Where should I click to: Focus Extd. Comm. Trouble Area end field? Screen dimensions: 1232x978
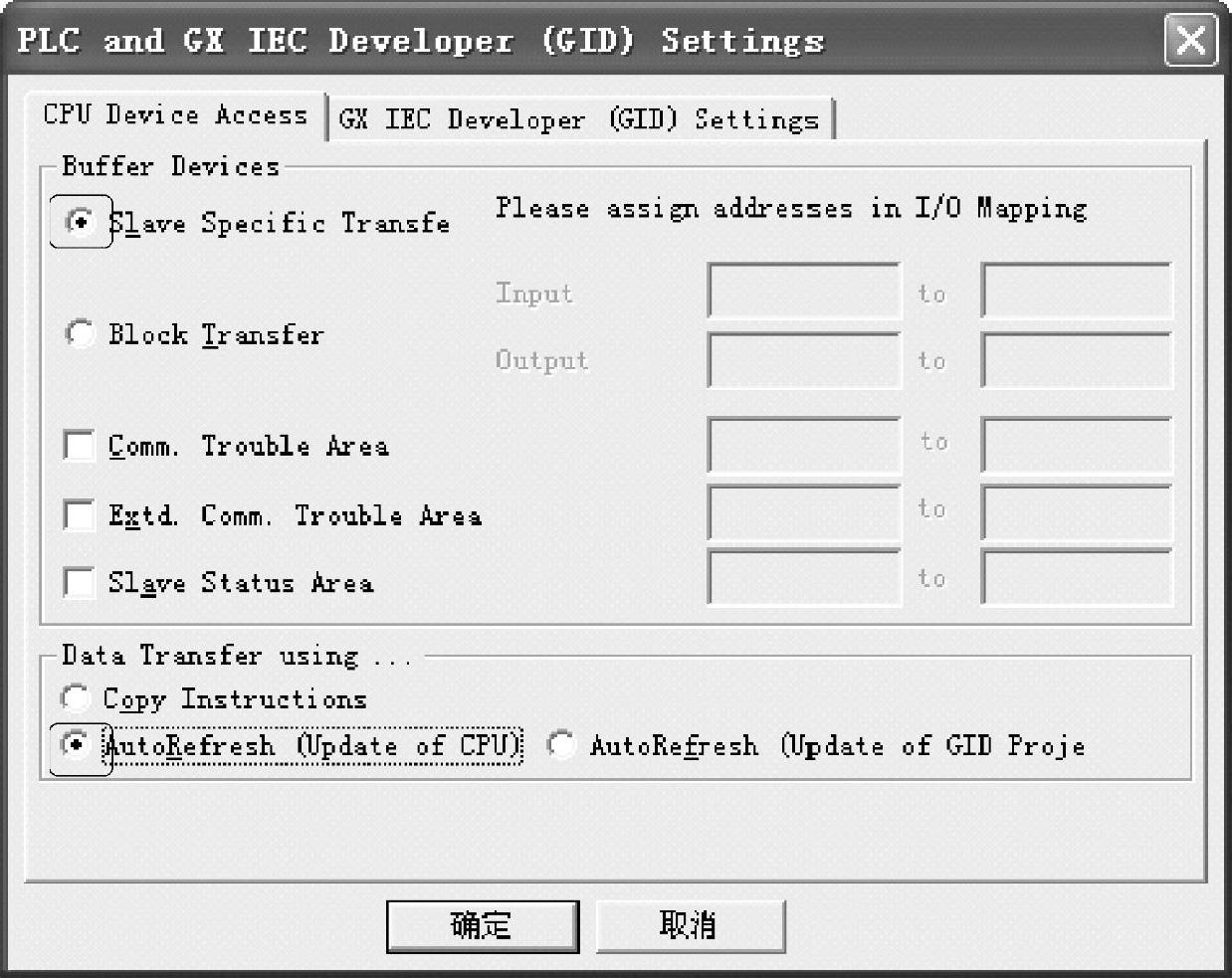pyautogui.click(x=1077, y=511)
